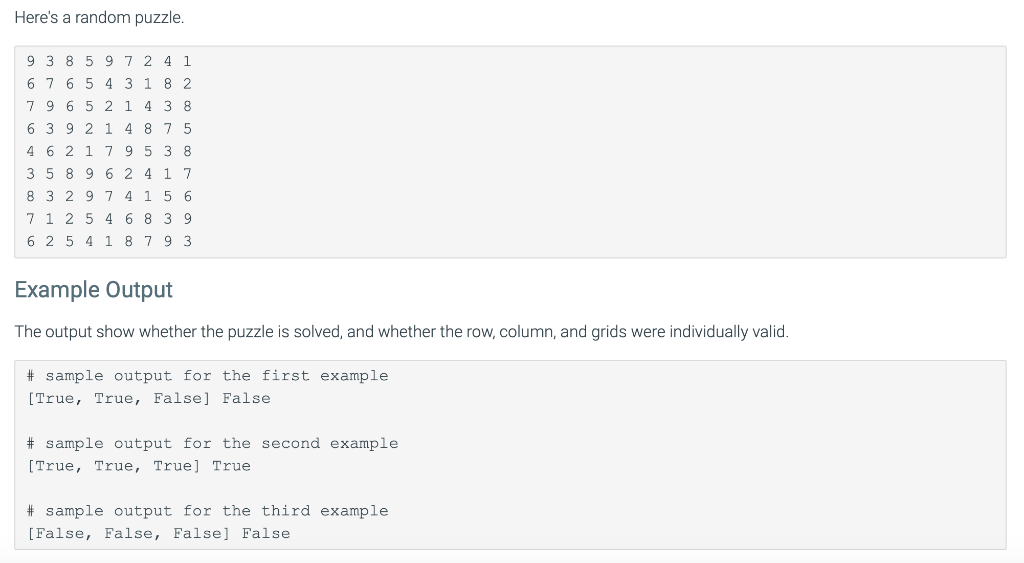Viewport: 1024px width, 563px height.
Task: Click the puzzle row '4 6 2 1 7 9 5 3 8'
Action: [x=109, y=152]
